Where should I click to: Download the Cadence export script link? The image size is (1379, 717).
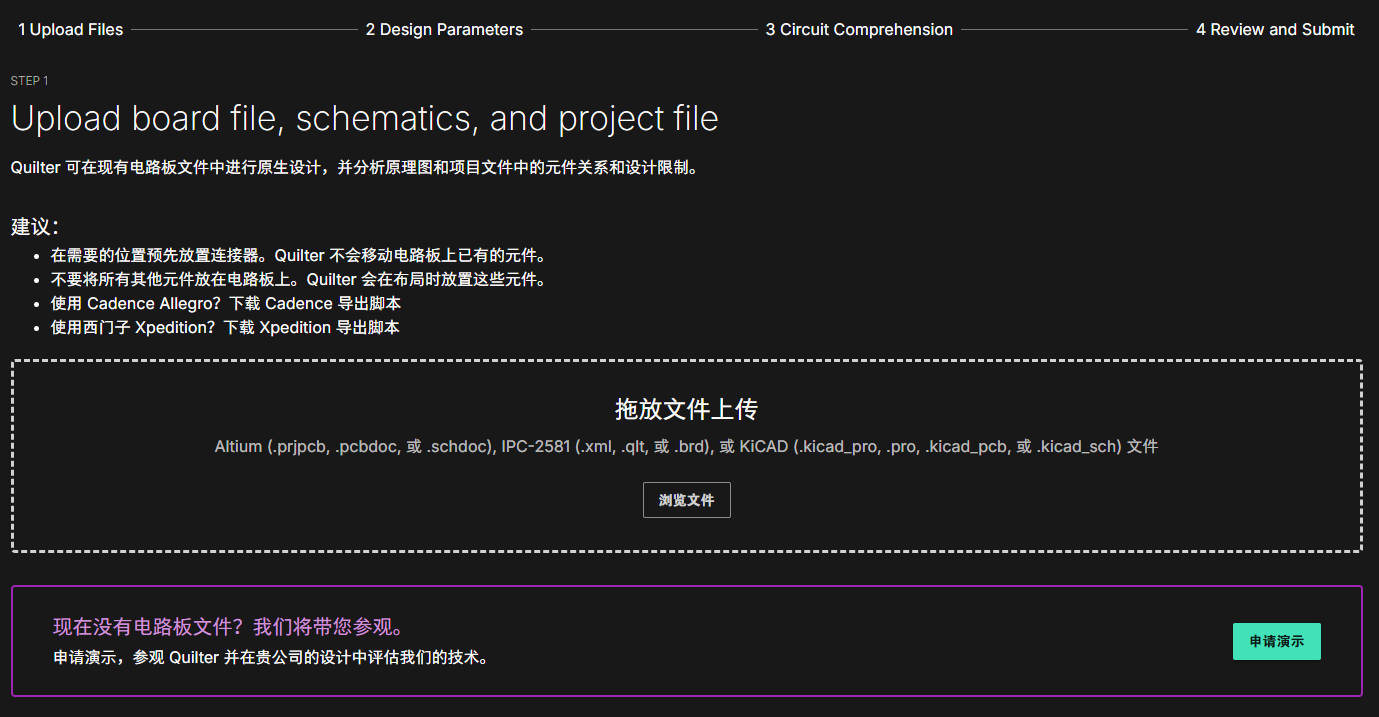click(x=315, y=303)
